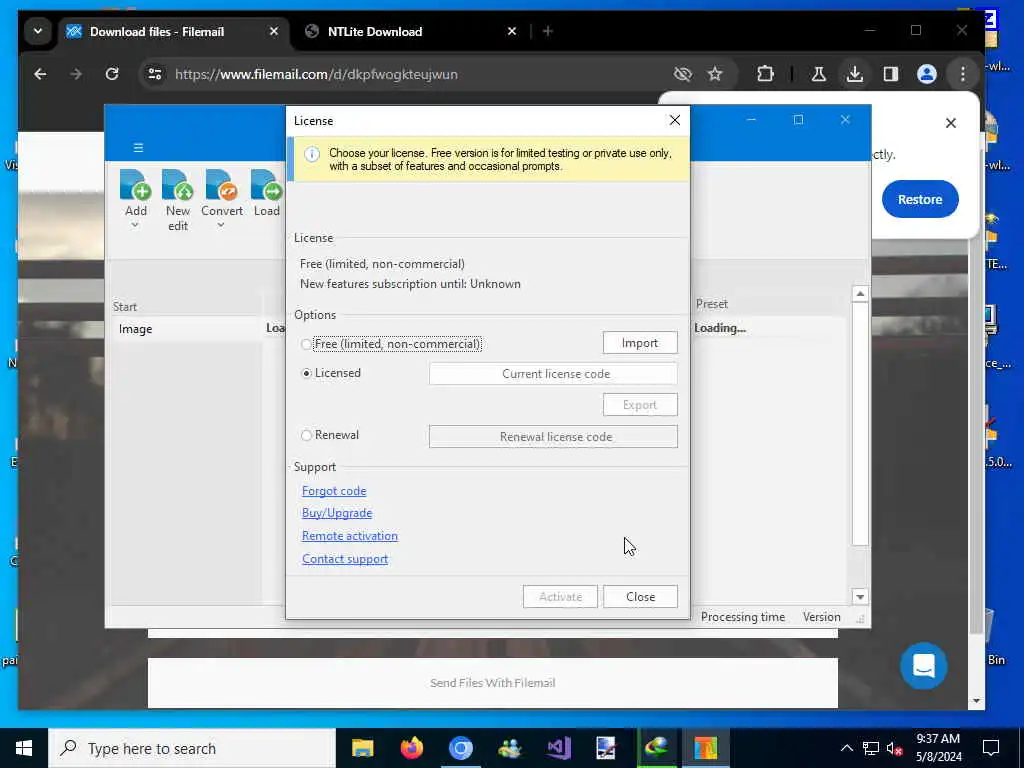Click the New edit toolbar icon
The height and width of the screenshot is (768, 1024).
point(178,185)
